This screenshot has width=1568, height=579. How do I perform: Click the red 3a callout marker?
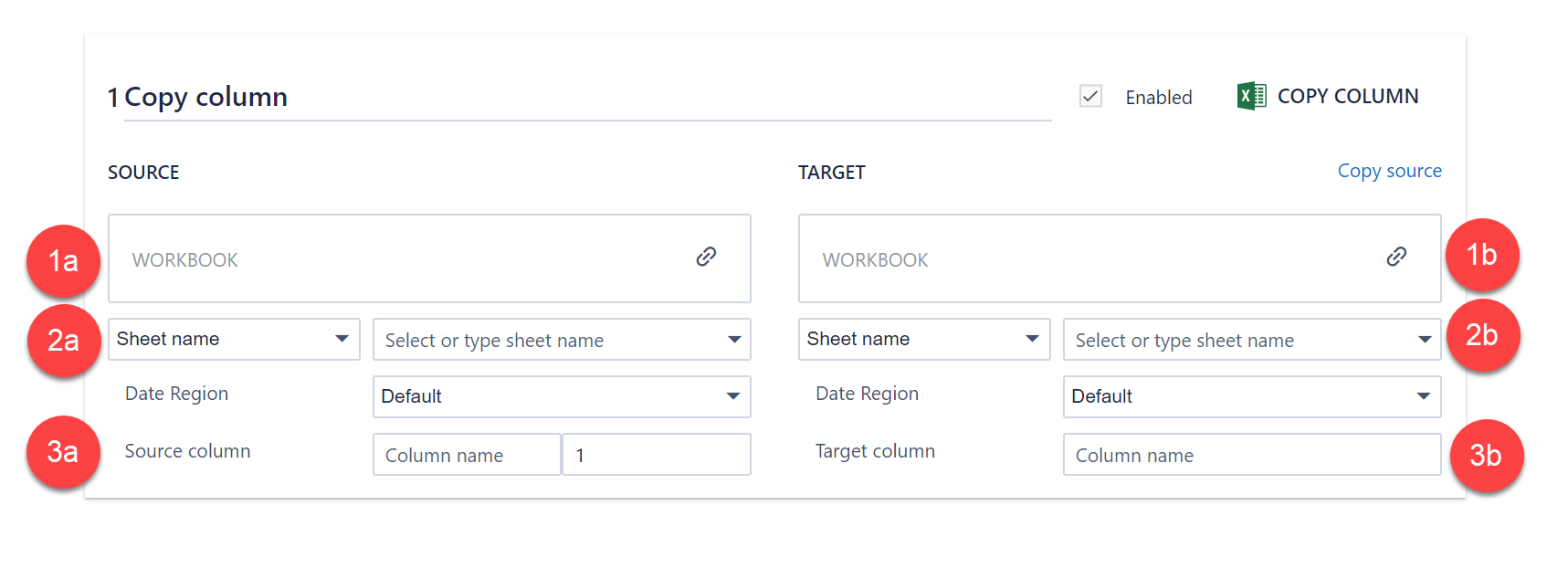63,452
